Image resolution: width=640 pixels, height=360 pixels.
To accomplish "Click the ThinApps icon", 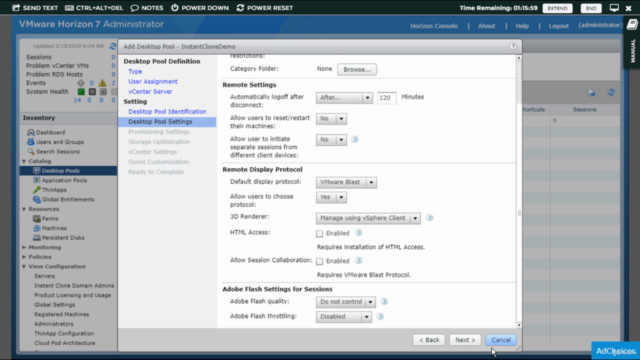I will point(37,190).
